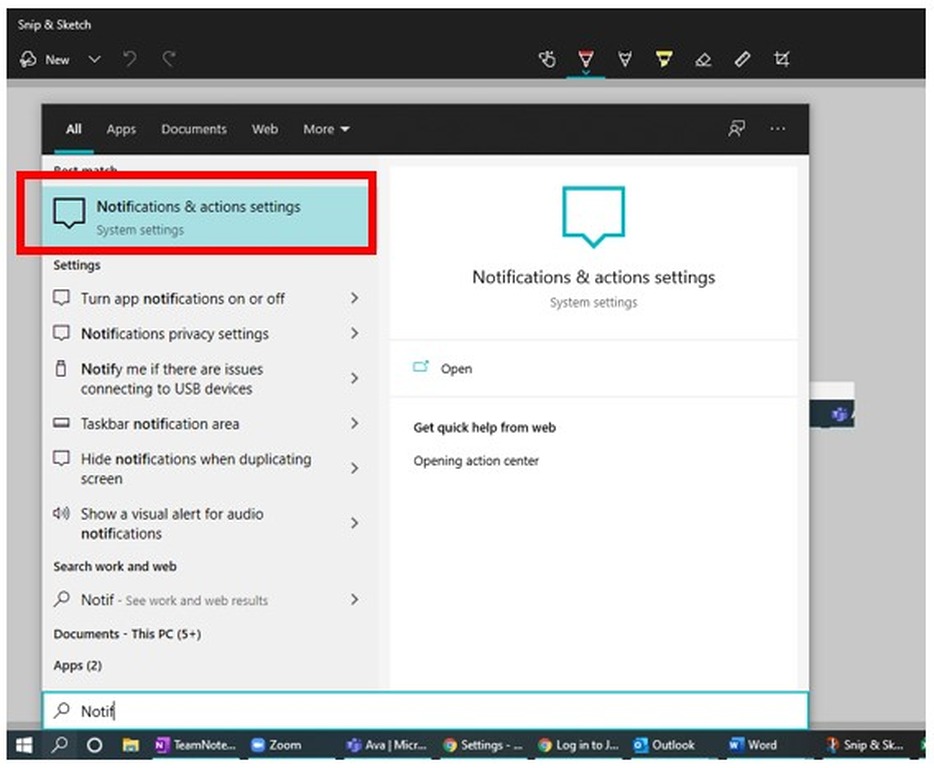Select the ballpoint pen tool
This screenshot has width=934, height=768.
tap(586, 59)
